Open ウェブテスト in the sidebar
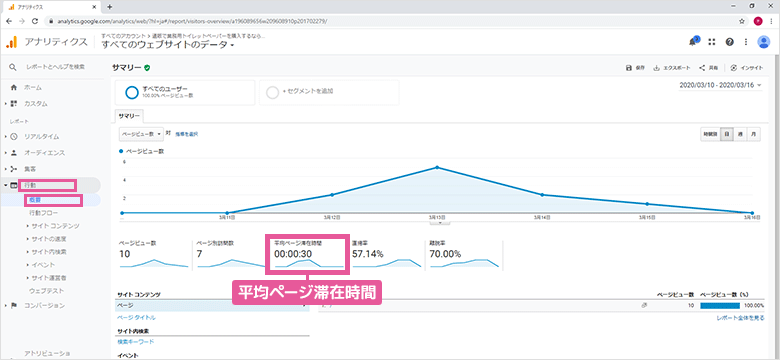The image size is (780, 360). point(46,290)
